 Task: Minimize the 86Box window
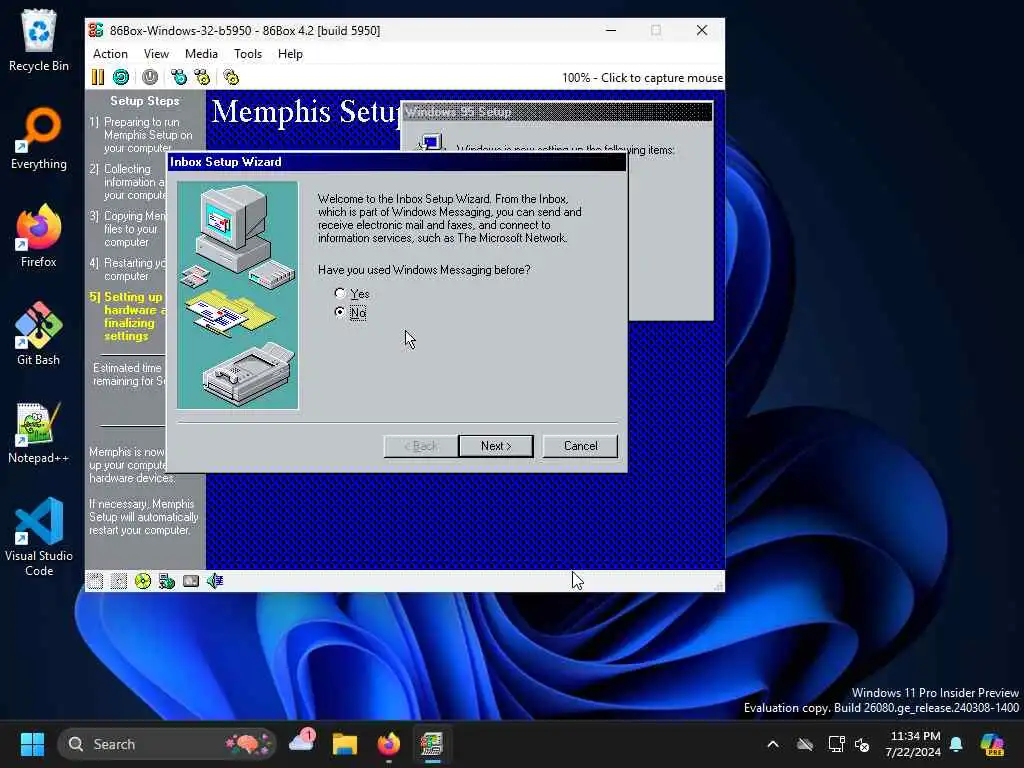[x=611, y=30]
